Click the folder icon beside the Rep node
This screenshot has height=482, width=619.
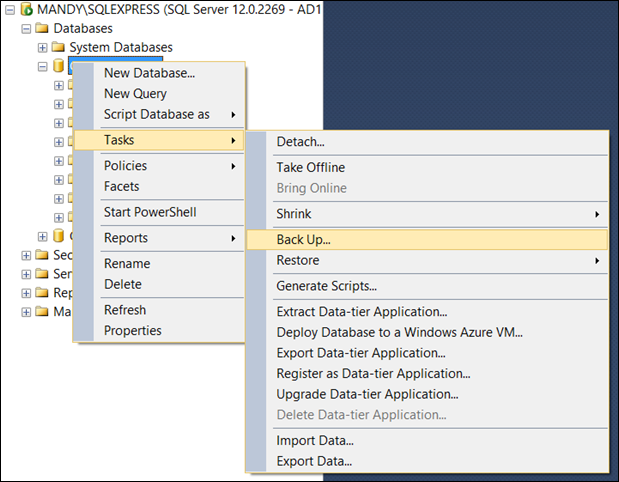[41, 293]
